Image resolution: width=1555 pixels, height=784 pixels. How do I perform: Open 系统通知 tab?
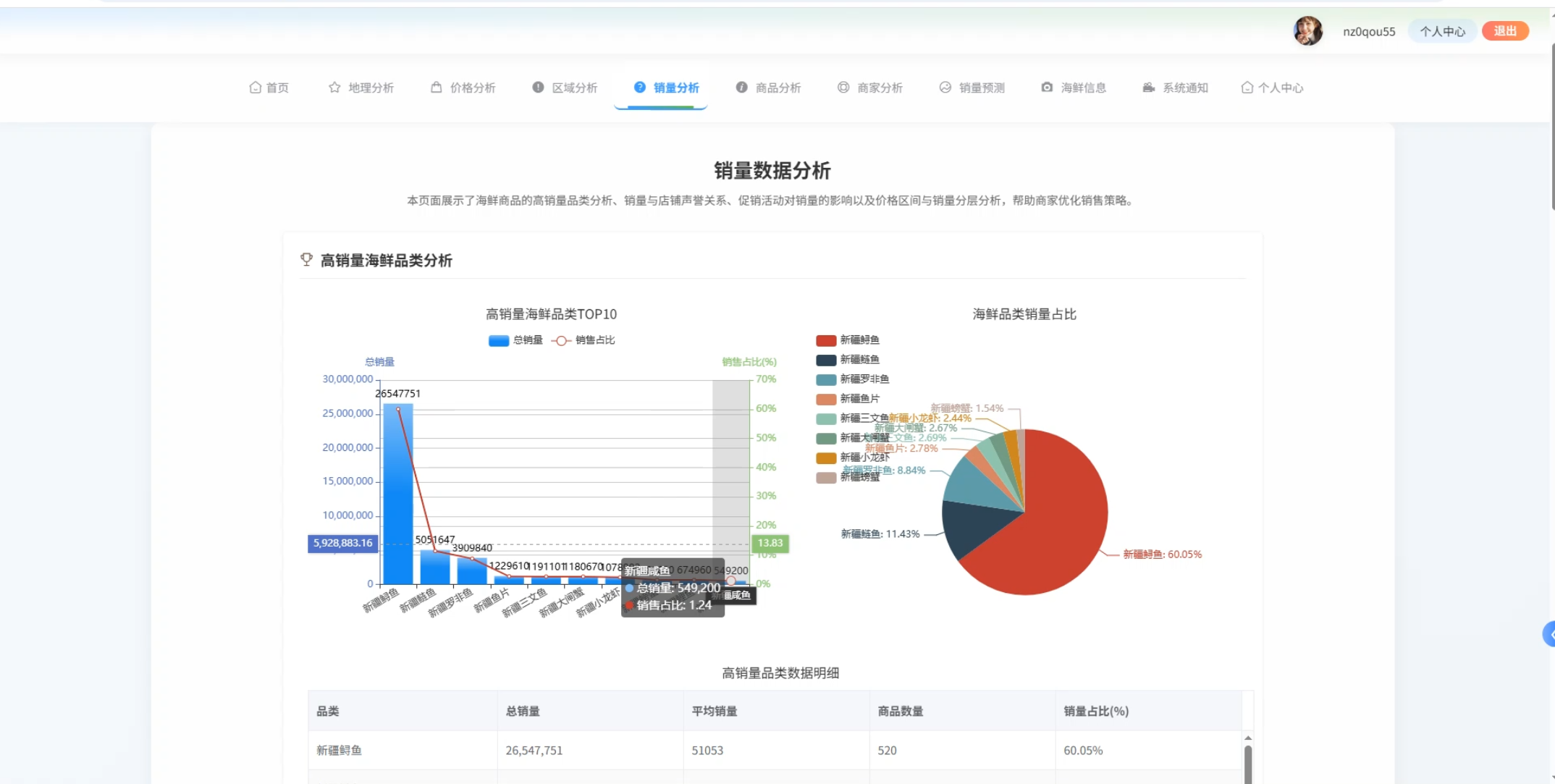[x=1175, y=88]
